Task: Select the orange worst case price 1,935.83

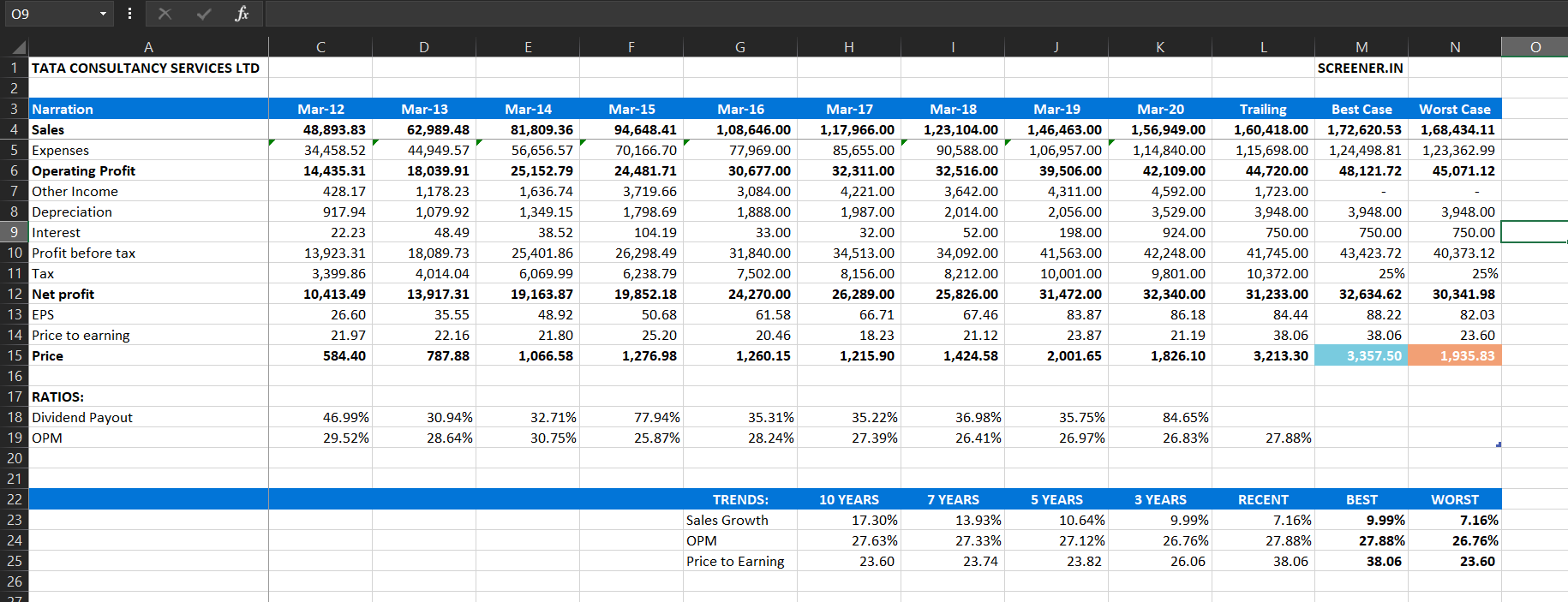Action: [x=1455, y=355]
